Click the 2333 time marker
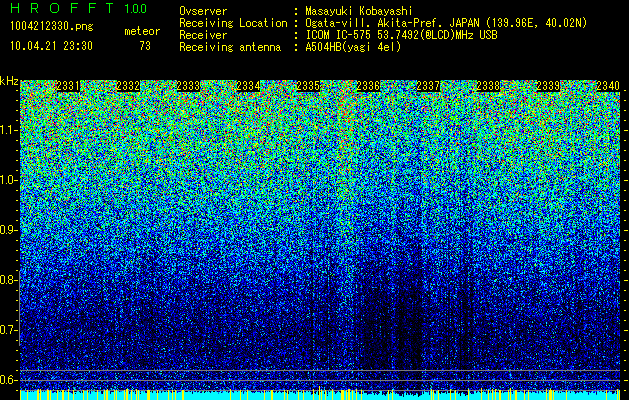 [188, 86]
